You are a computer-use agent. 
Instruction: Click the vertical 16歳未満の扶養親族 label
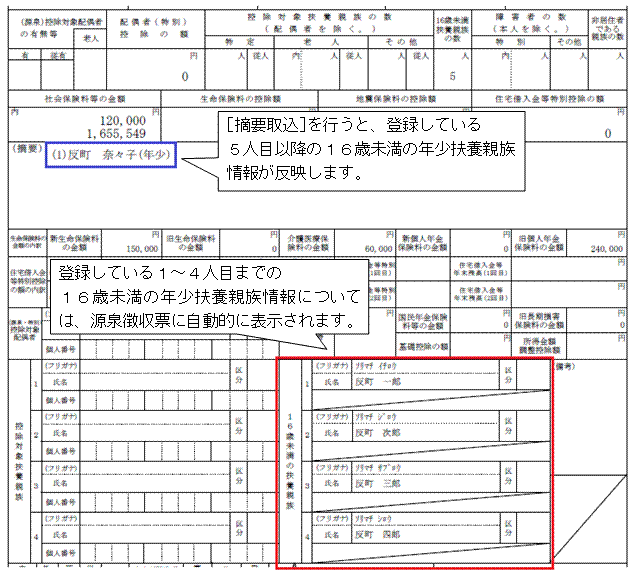(x=290, y=461)
